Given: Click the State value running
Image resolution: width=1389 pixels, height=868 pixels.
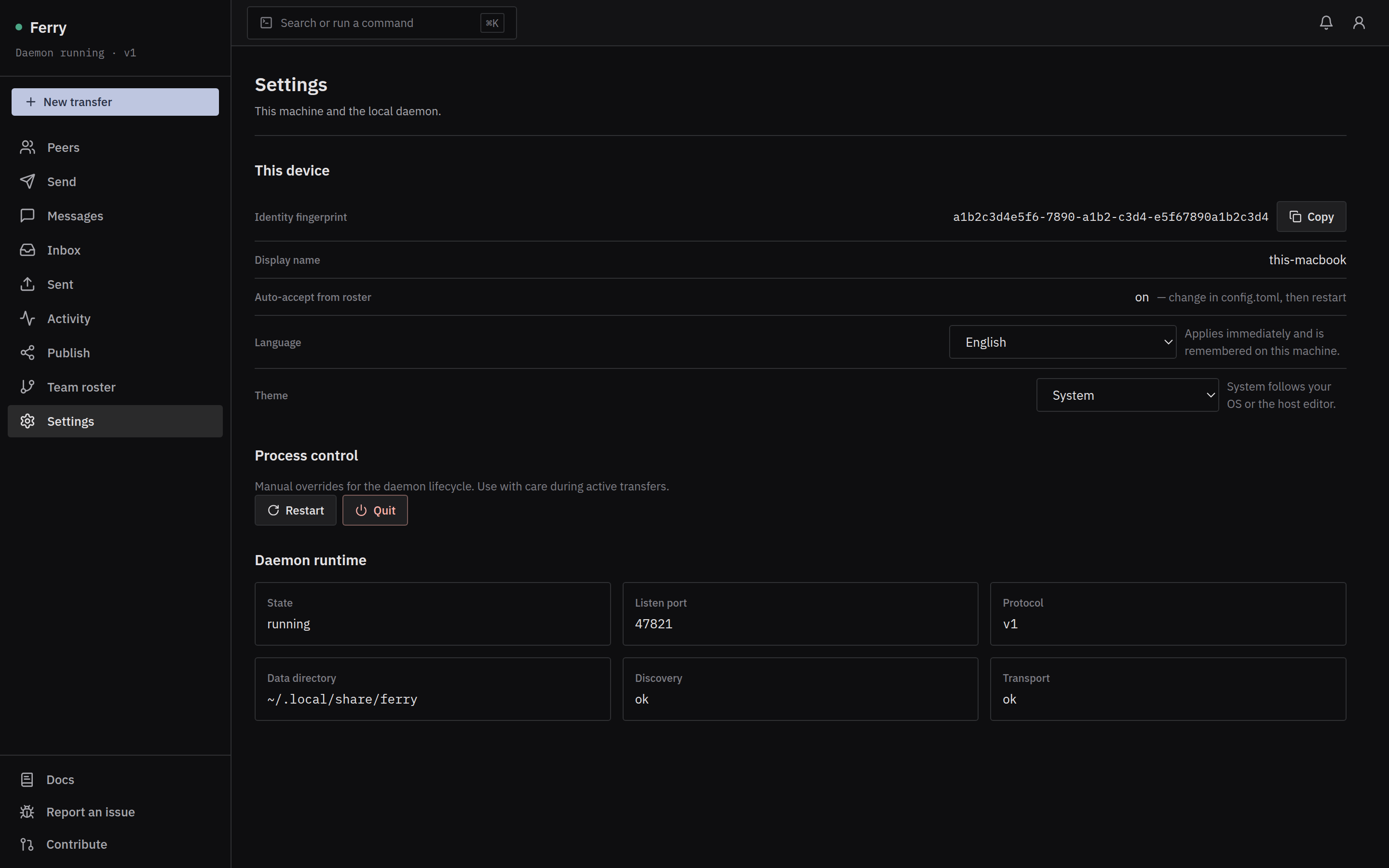Looking at the screenshot, I should [288, 624].
